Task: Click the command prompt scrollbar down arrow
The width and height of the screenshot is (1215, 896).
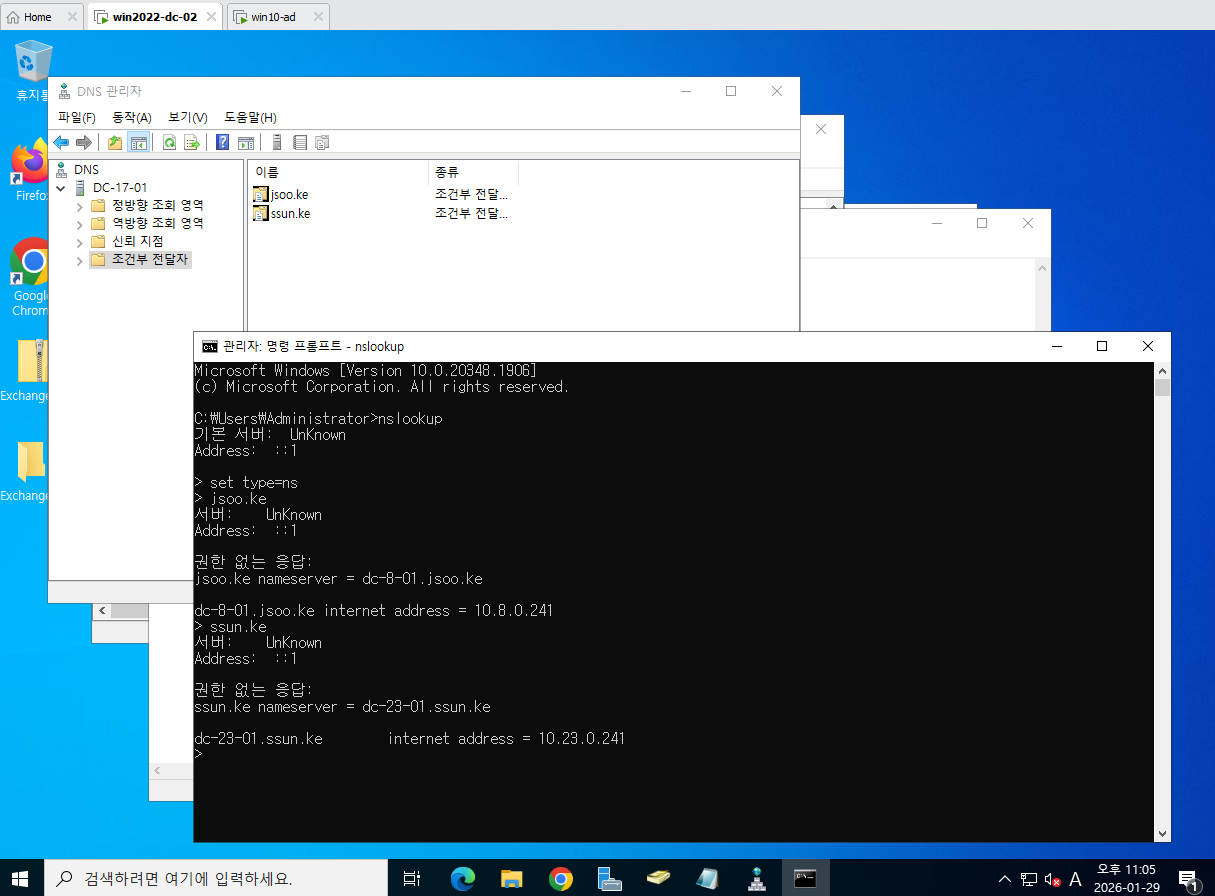Action: coord(1161,833)
